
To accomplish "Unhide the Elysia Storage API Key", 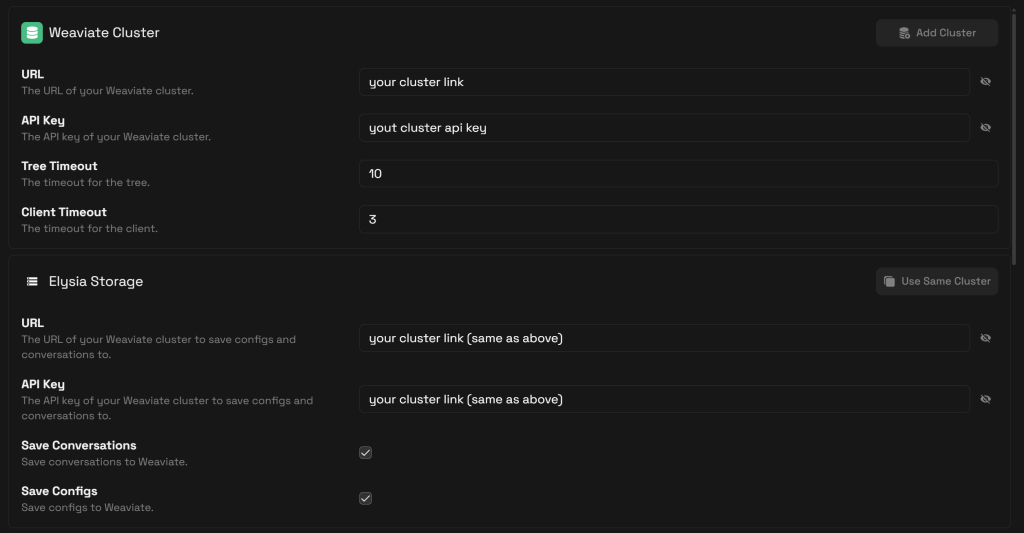I will (x=985, y=399).
